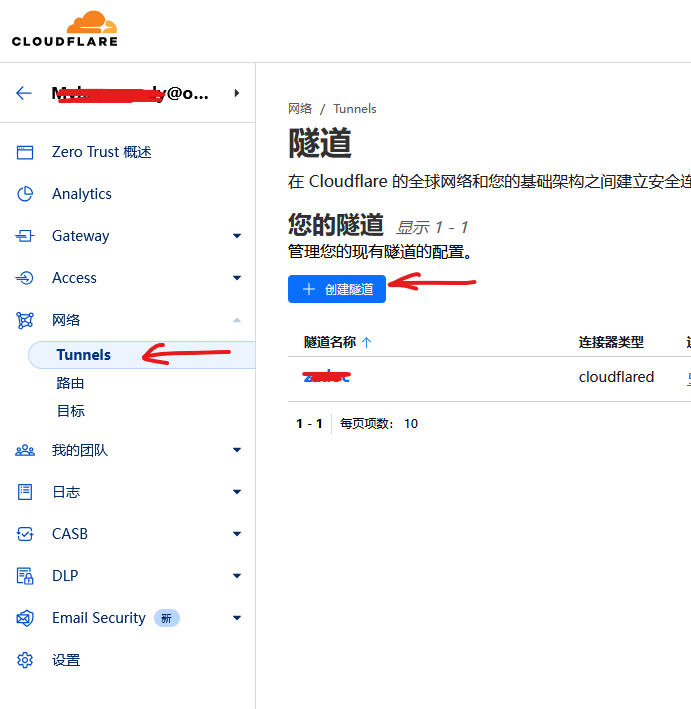Click the Tunnels breadcrumb
This screenshot has width=691, height=709.
[355, 109]
